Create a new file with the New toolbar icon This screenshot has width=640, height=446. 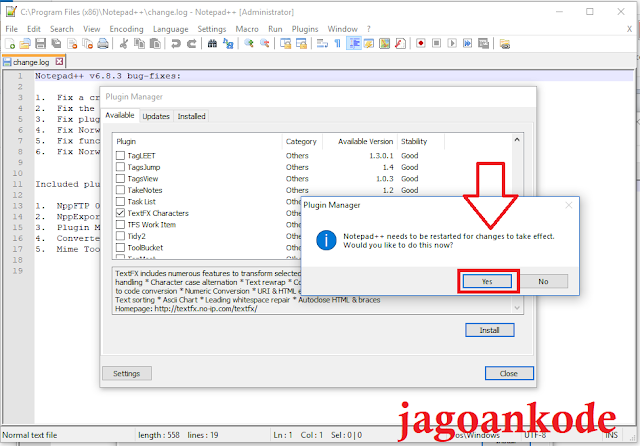(10, 44)
